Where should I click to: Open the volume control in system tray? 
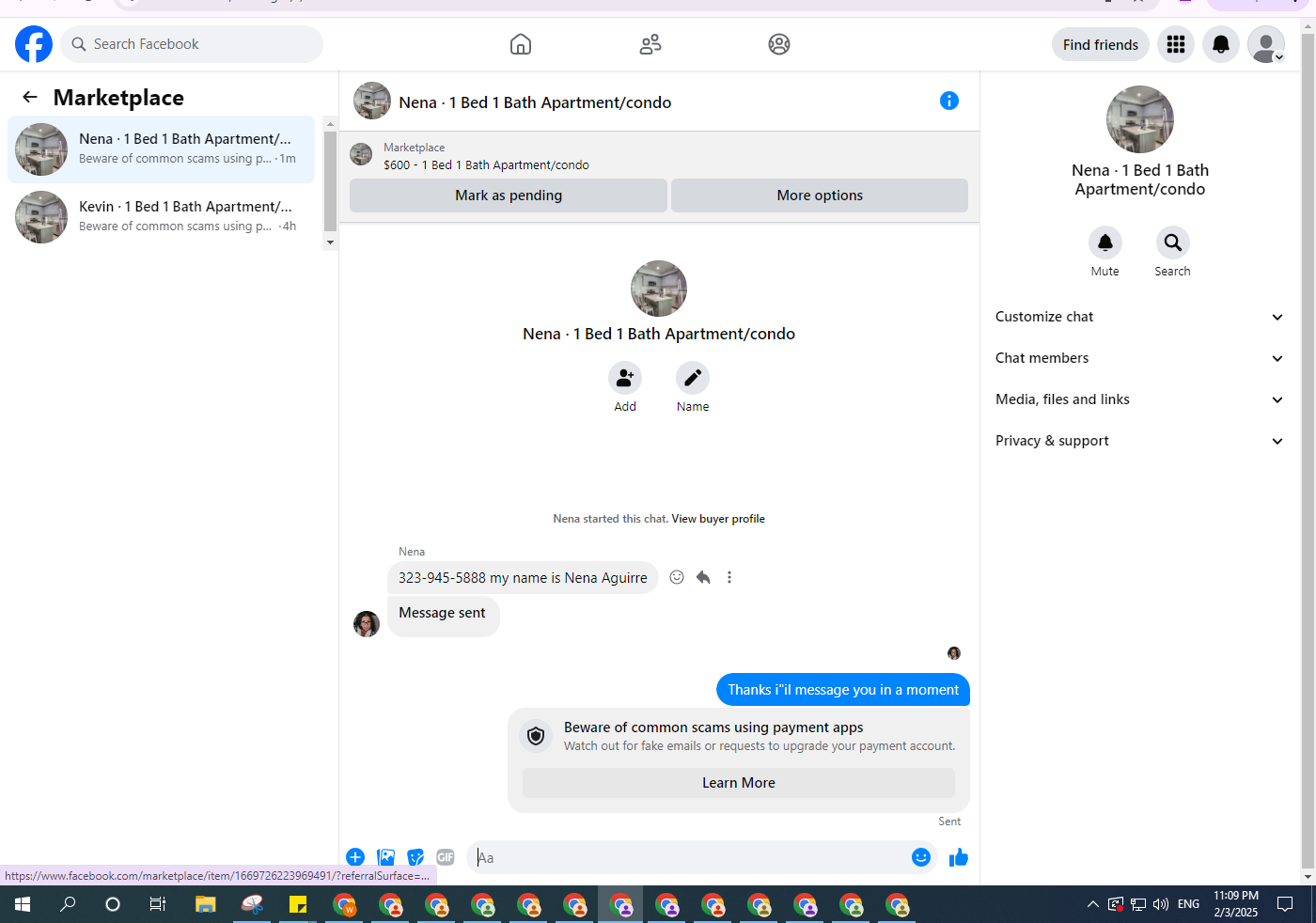pyautogui.click(x=1161, y=904)
